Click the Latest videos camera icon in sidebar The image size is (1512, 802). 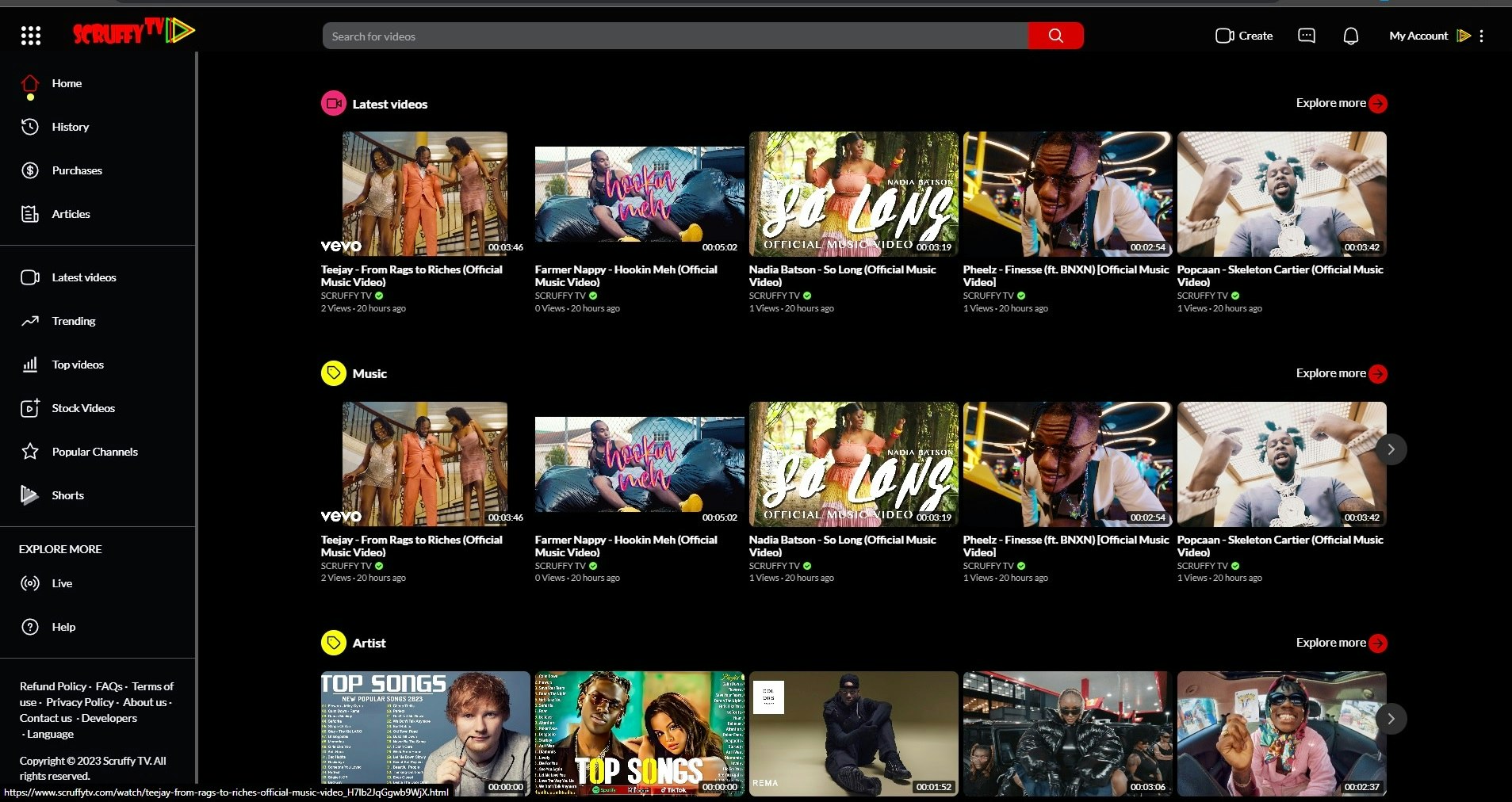30,277
